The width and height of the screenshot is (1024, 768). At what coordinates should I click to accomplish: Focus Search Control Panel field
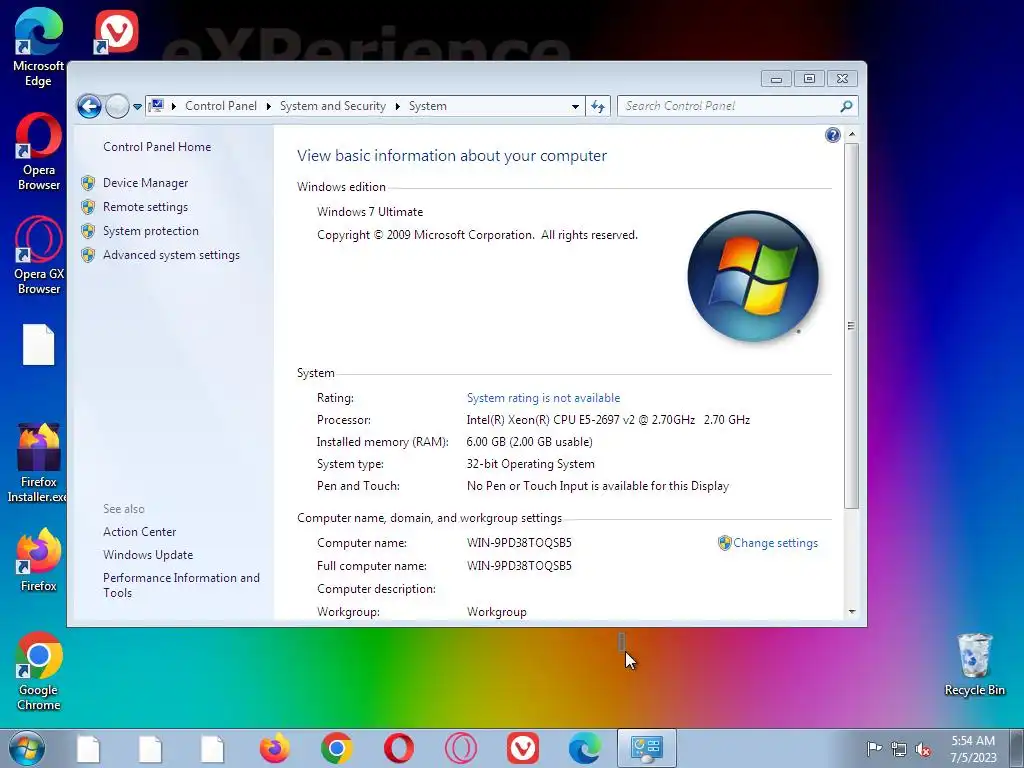728,106
